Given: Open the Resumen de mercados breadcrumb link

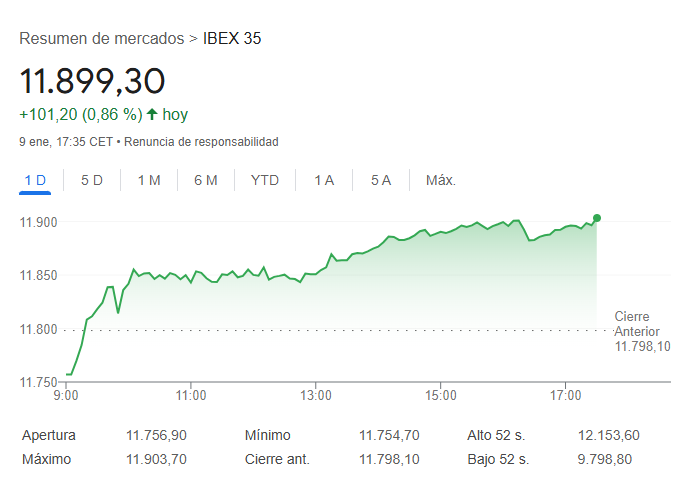Looking at the screenshot, I should (101, 38).
